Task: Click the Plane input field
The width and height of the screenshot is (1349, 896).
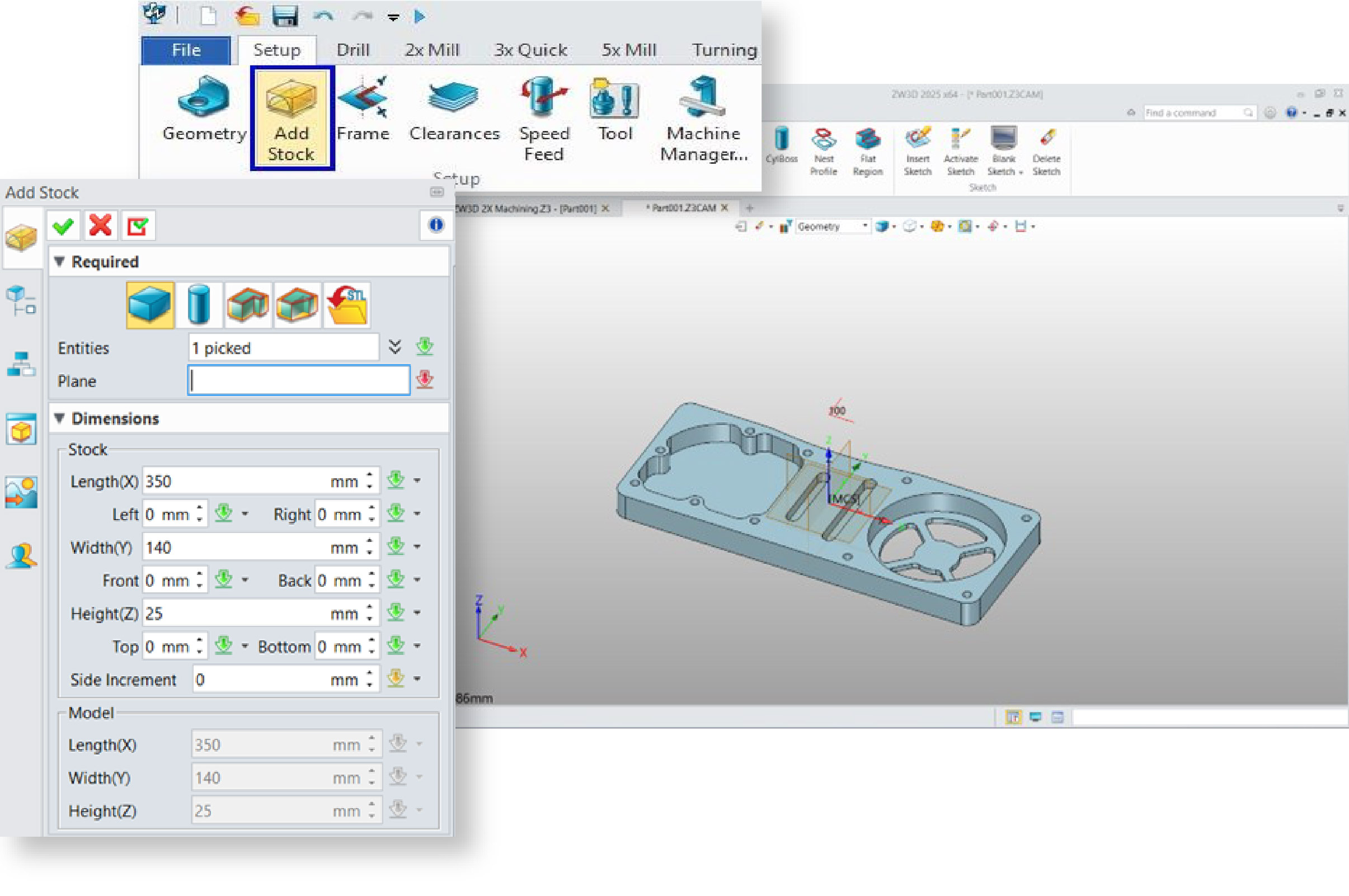Action: pyautogui.click(x=298, y=380)
